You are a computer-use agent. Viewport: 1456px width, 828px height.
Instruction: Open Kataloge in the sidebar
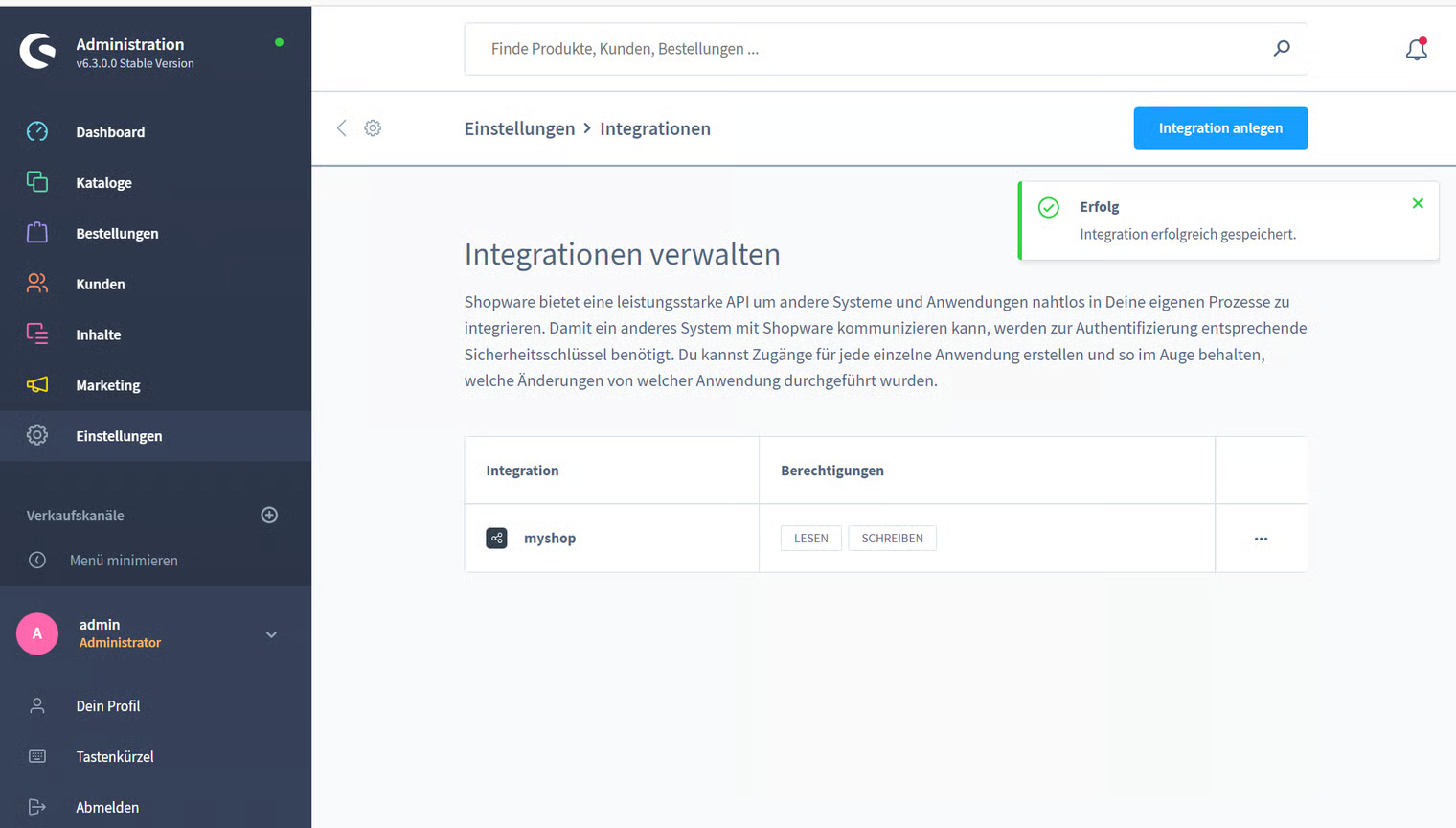[x=103, y=183]
